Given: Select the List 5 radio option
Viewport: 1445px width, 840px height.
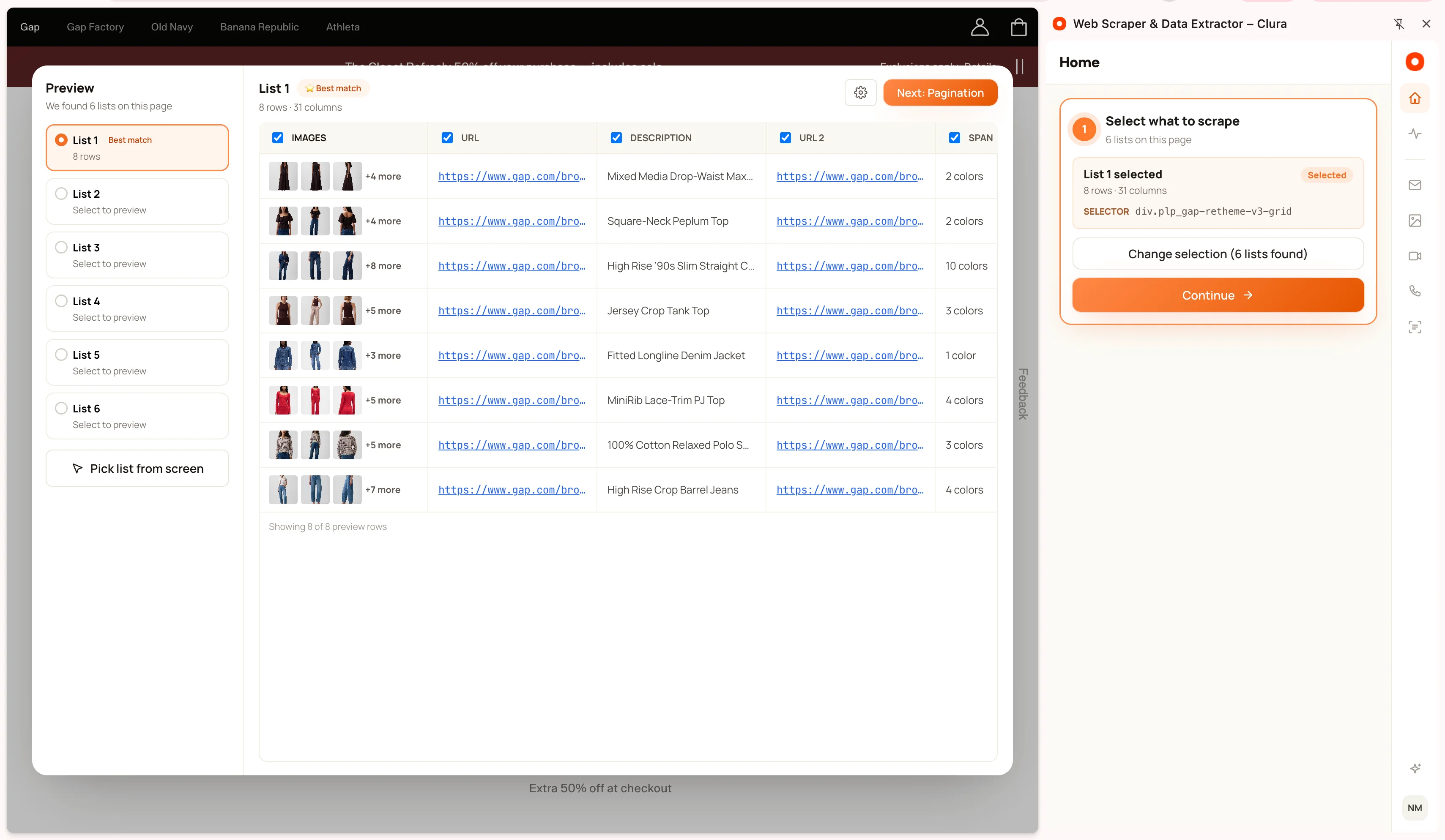Looking at the screenshot, I should click(x=61, y=355).
